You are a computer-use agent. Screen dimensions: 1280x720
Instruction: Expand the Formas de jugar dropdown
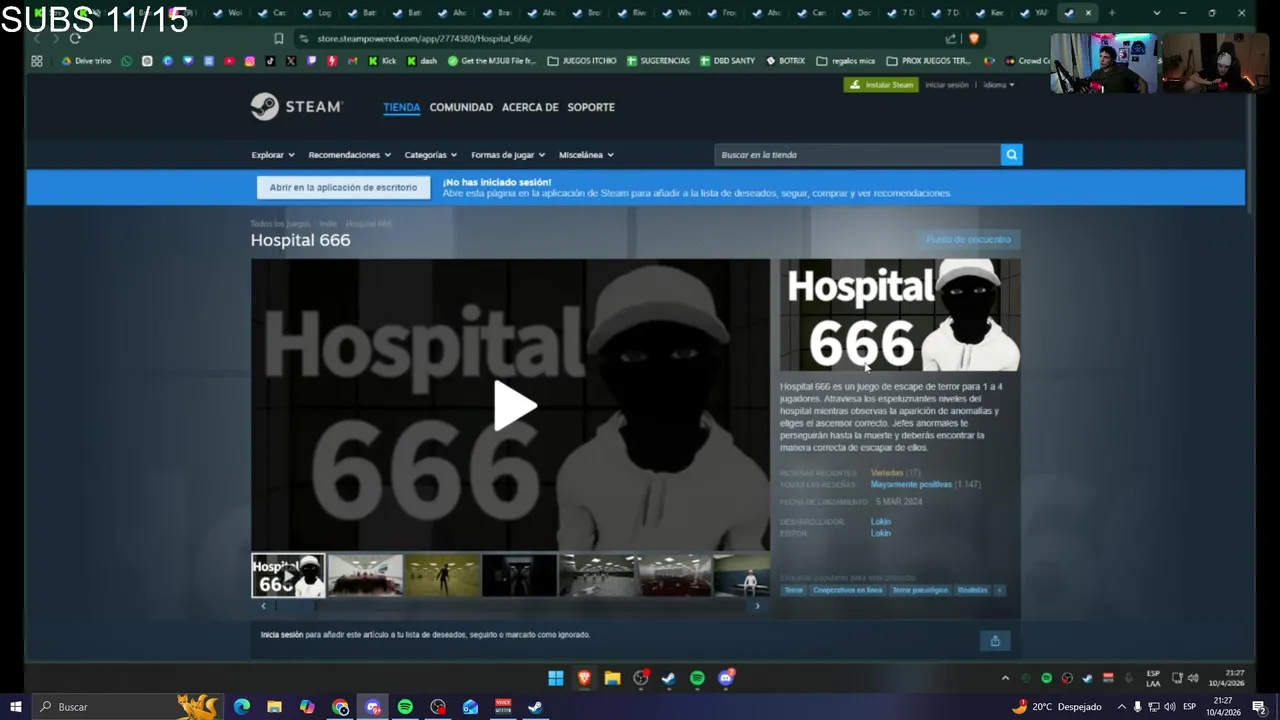coord(508,155)
